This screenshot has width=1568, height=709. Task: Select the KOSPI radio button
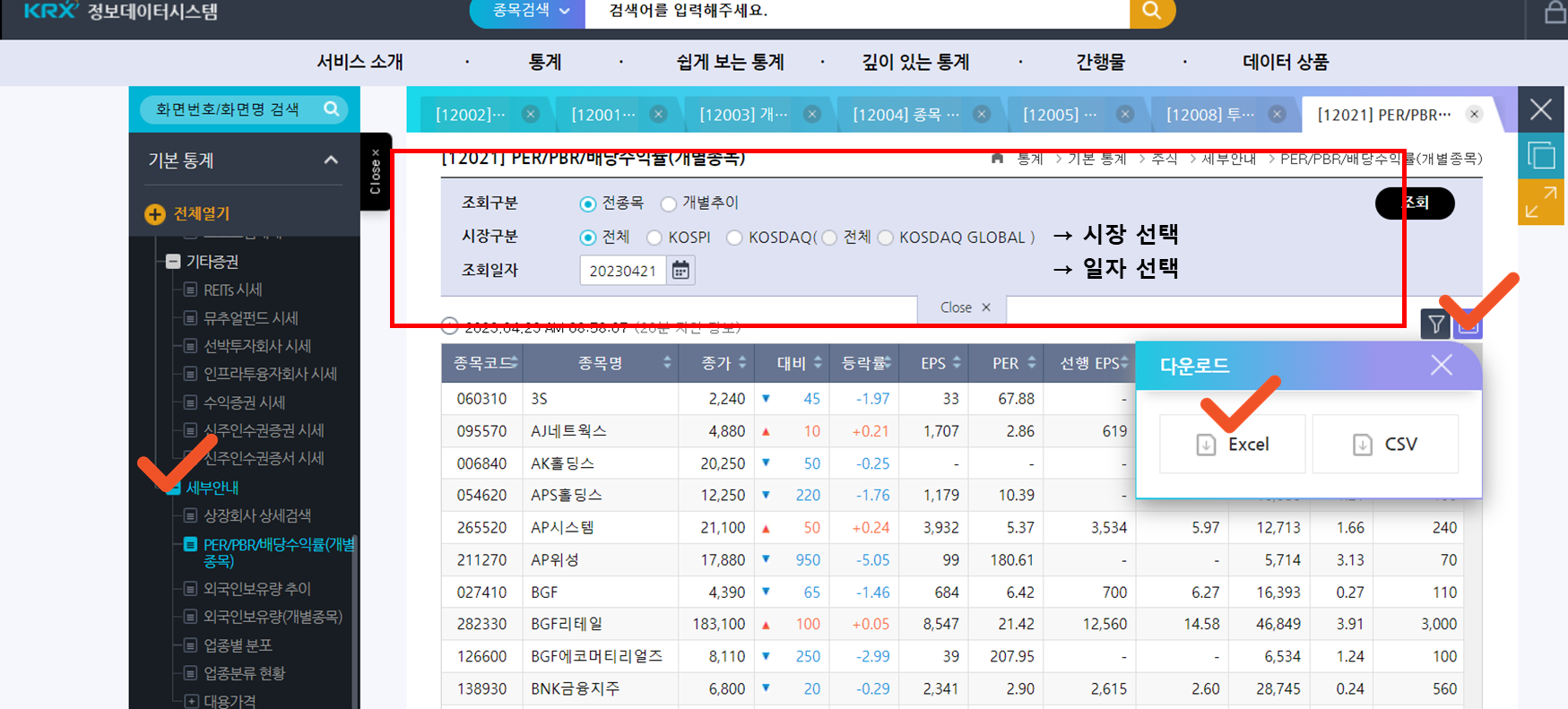pyautogui.click(x=654, y=238)
